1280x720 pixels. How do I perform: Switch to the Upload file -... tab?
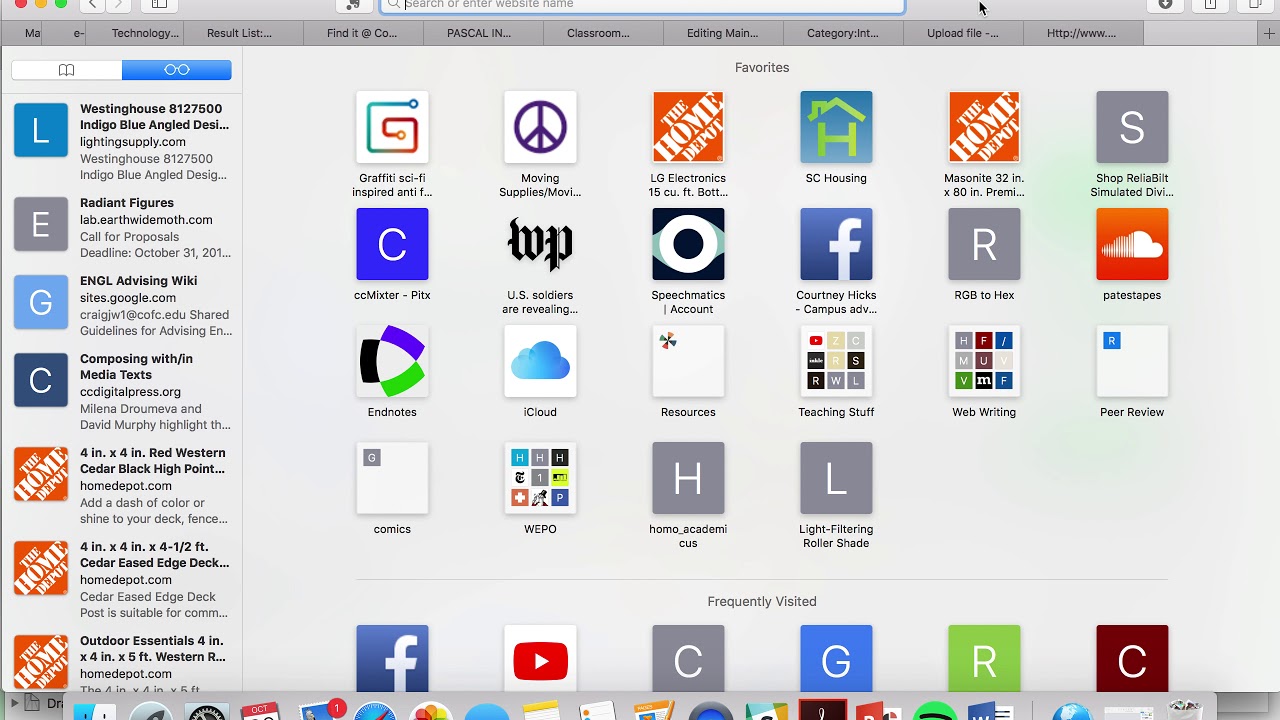(962, 33)
